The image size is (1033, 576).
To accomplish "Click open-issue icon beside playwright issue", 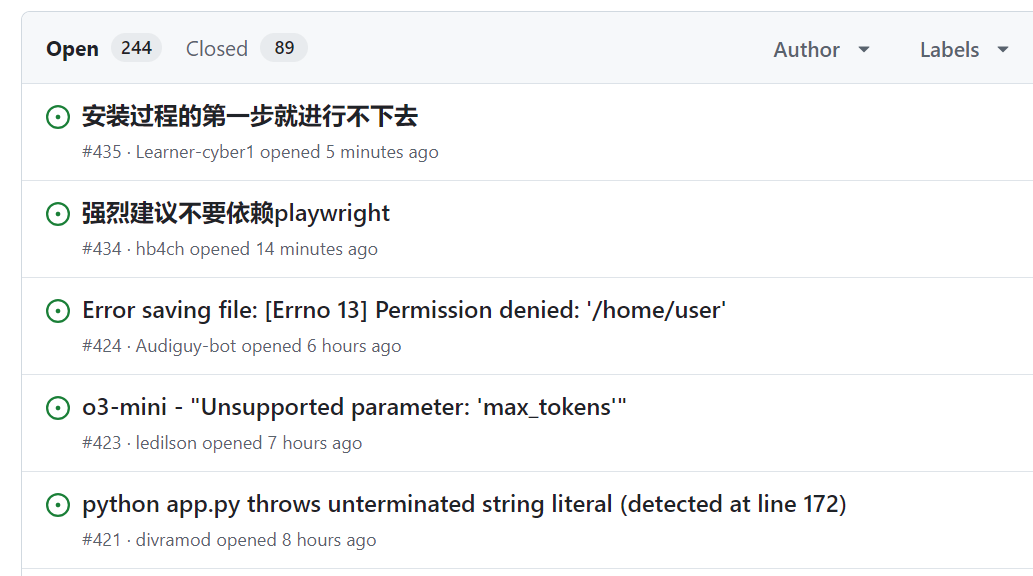I will click(x=58, y=214).
